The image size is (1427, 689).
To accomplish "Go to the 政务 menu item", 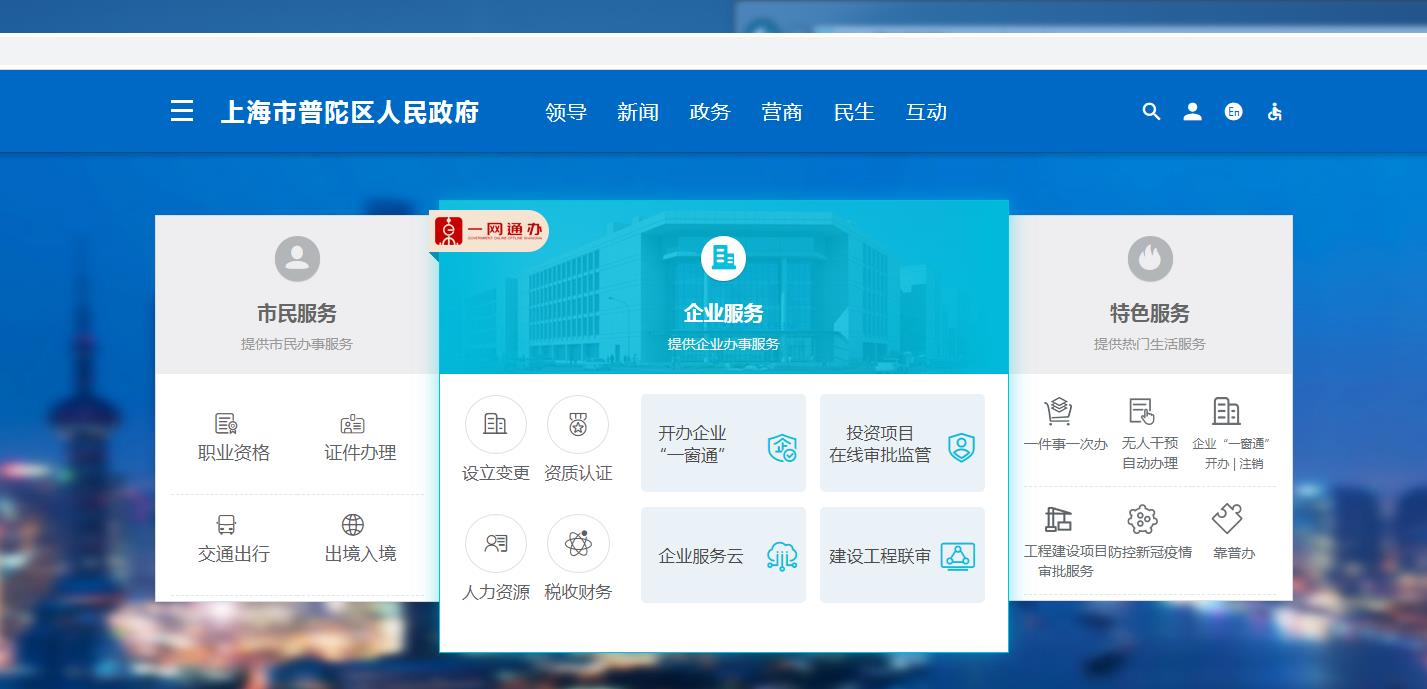I will tap(710, 112).
